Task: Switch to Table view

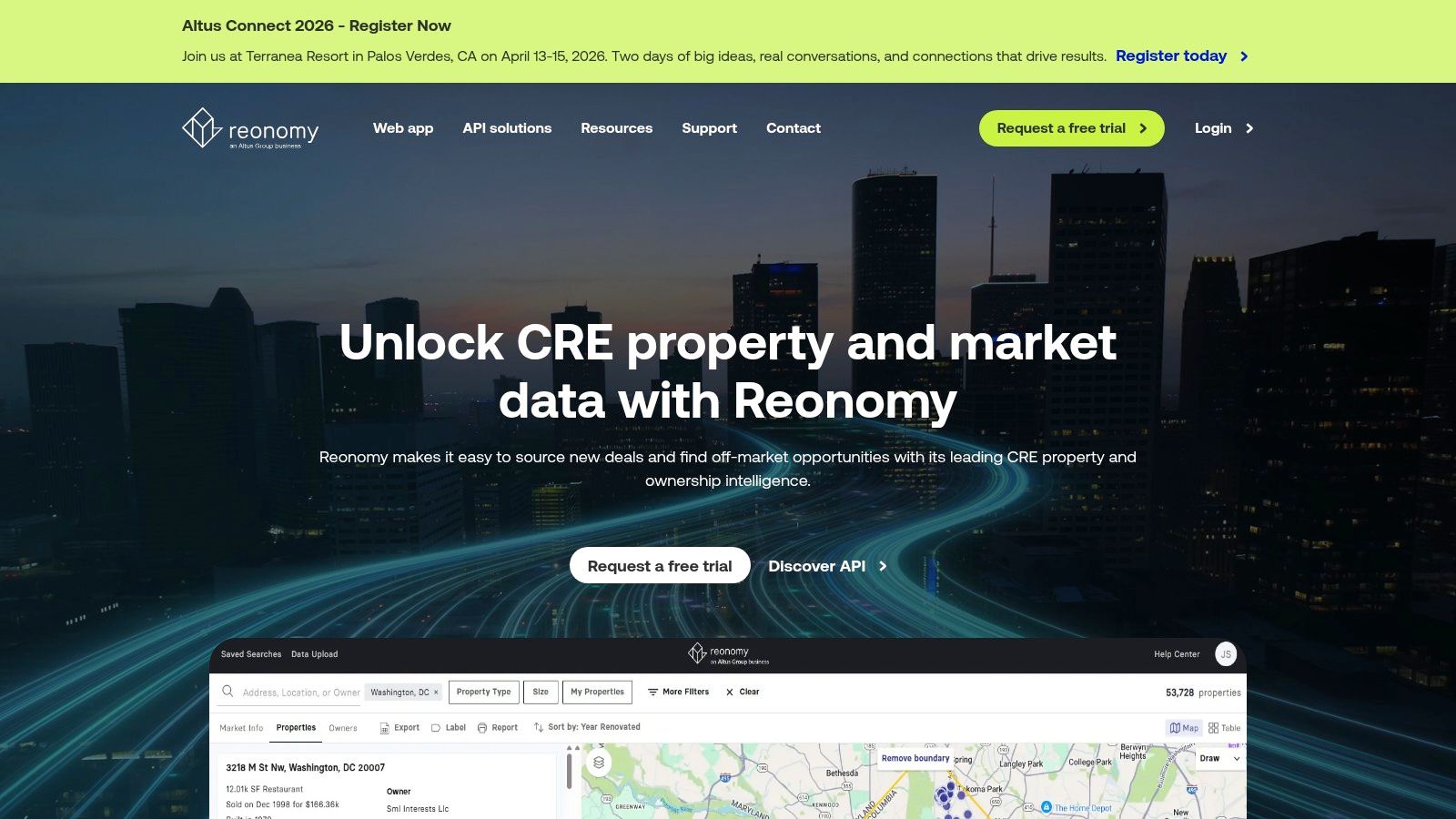Action: pos(1224,728)
